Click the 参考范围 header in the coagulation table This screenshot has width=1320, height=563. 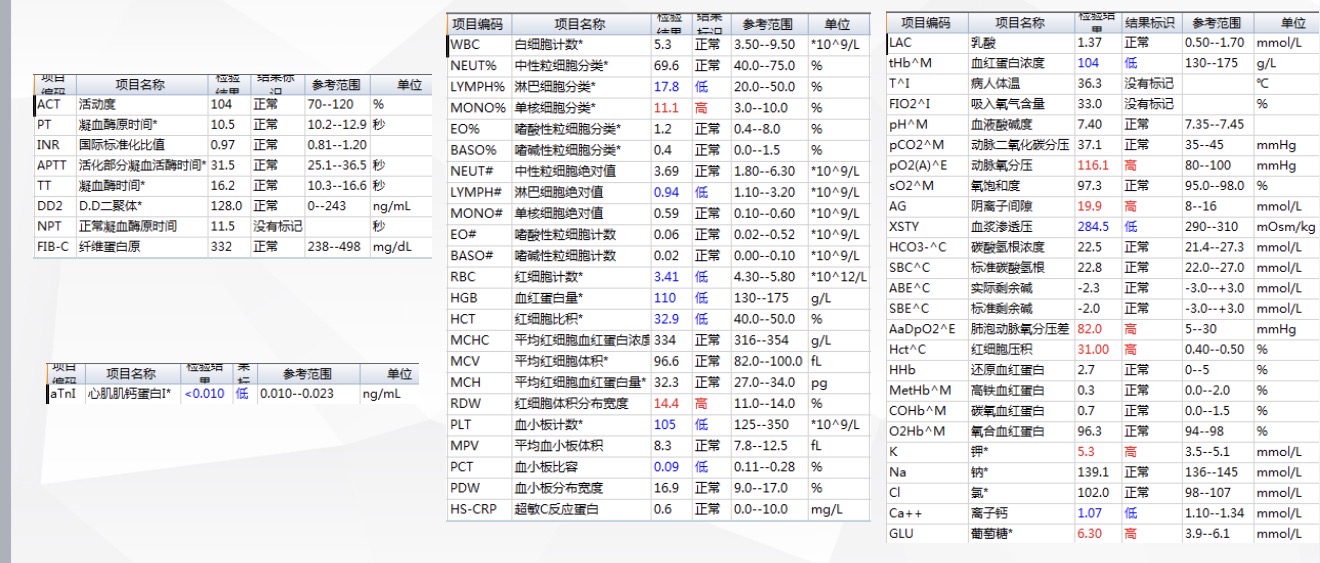tap(335, 85)
